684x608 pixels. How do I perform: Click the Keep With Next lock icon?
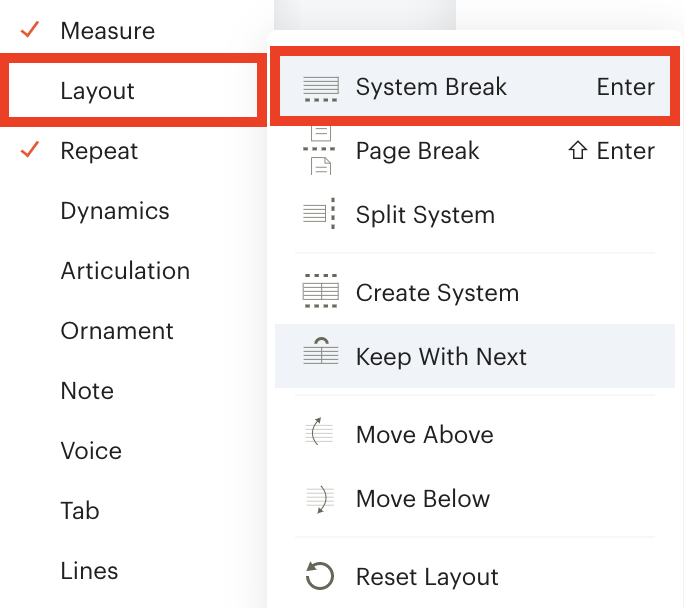(321, 351)
